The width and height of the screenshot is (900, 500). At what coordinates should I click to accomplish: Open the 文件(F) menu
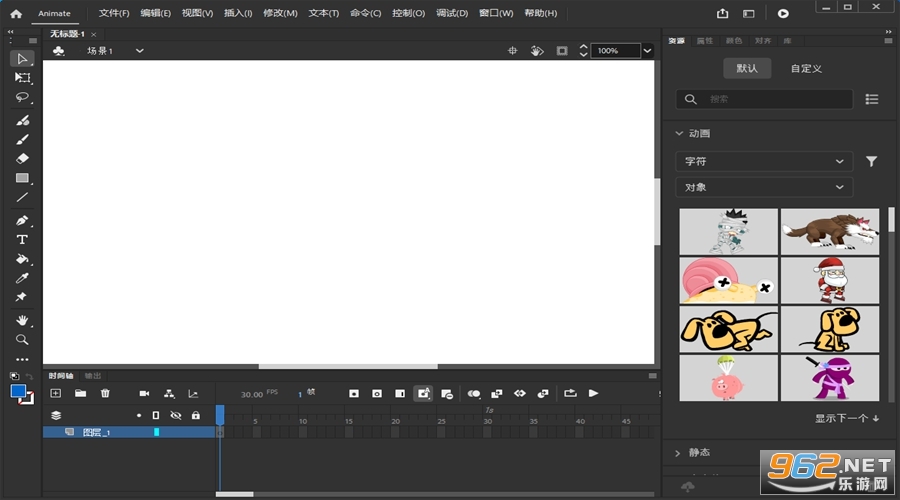pos(114,13)
